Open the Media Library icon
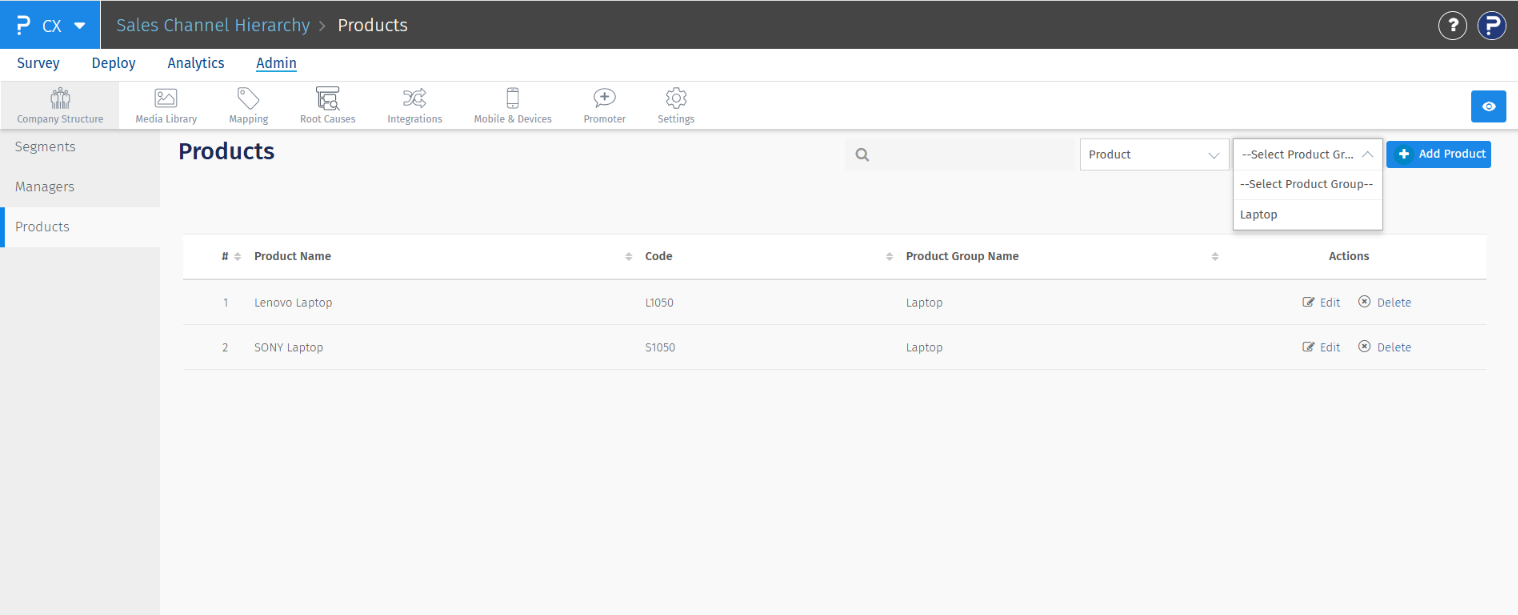This screenshot has width=1518, height=615. [x=166, y=98]
